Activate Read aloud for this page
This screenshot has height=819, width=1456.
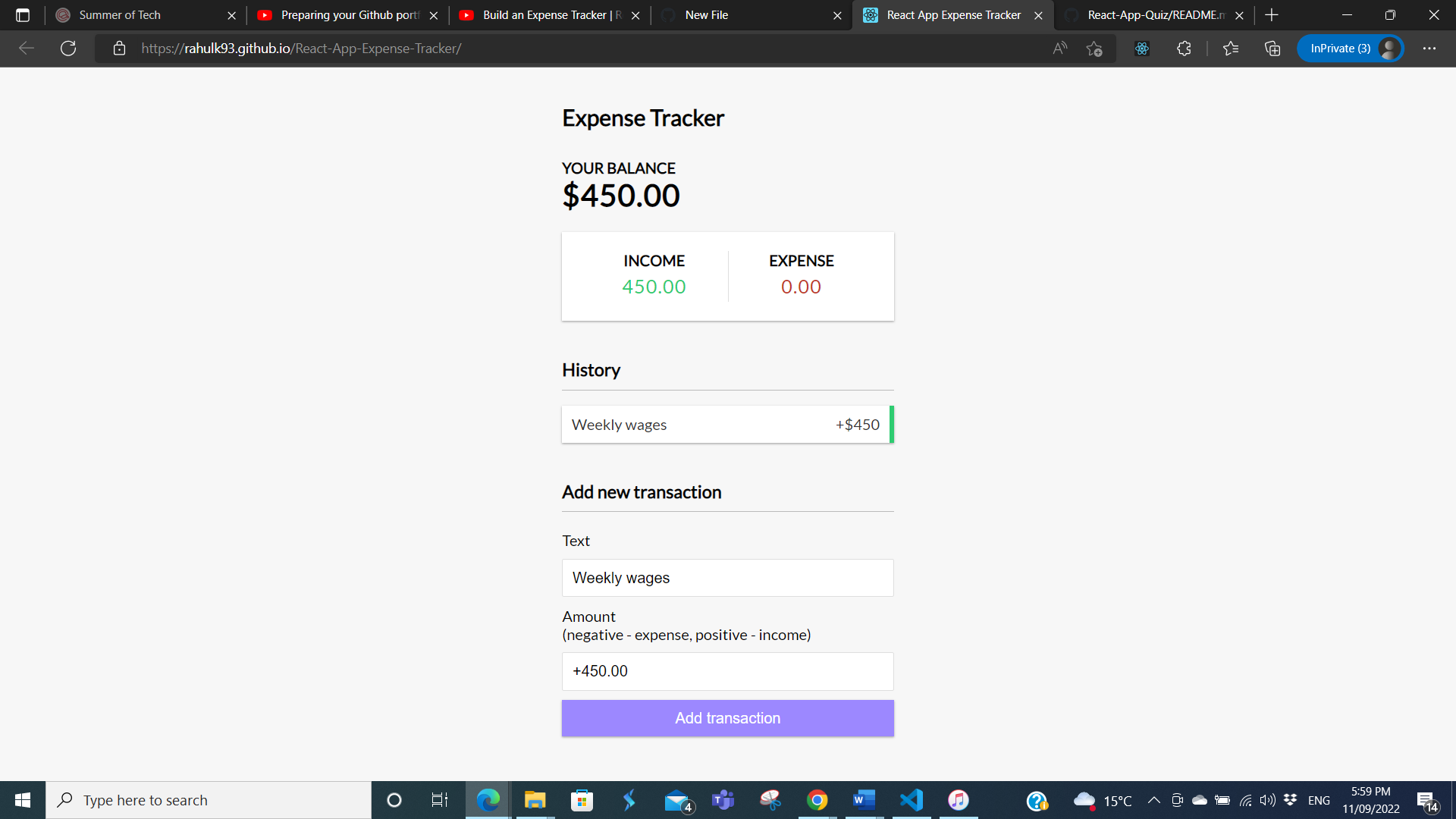pos(1059,48)
